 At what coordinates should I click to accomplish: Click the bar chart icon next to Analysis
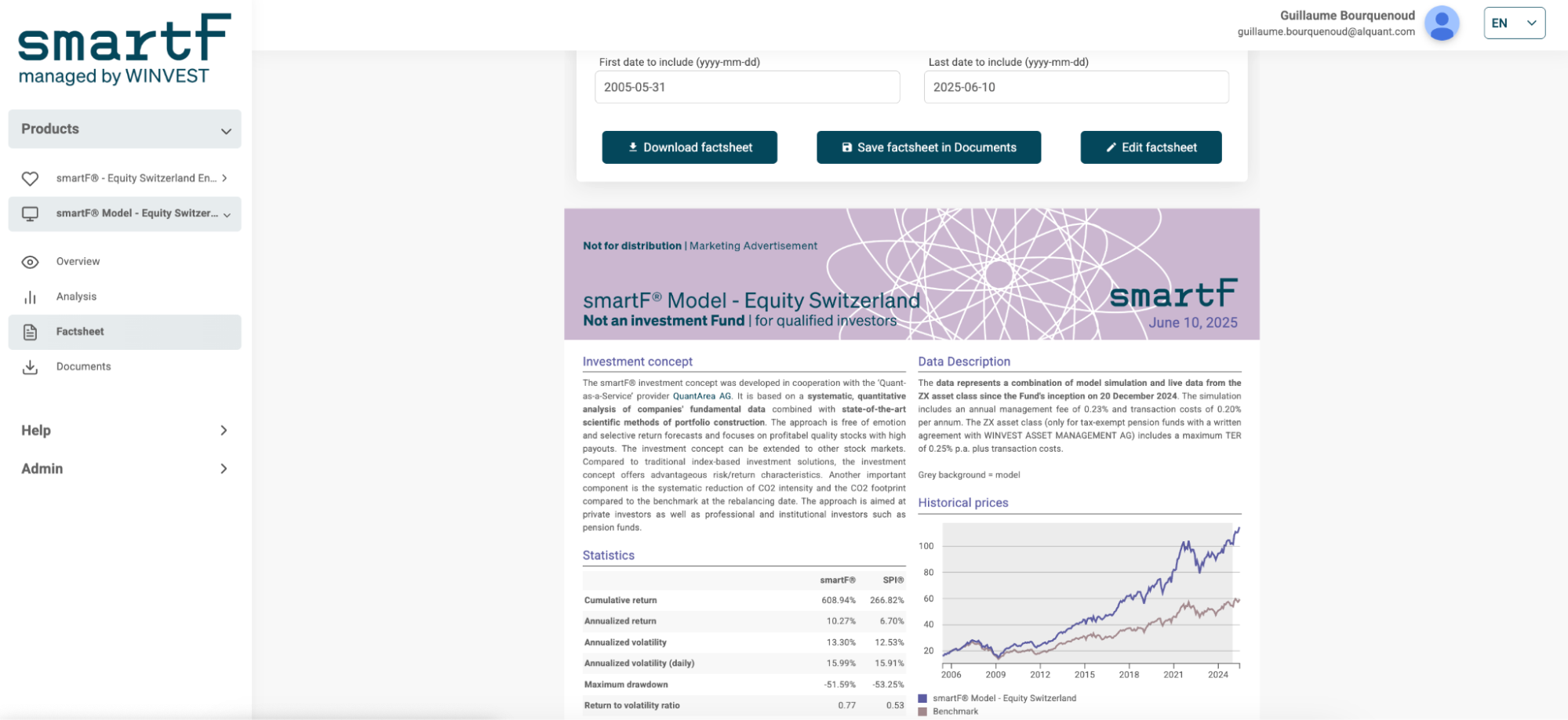click(x=30, y=297)
